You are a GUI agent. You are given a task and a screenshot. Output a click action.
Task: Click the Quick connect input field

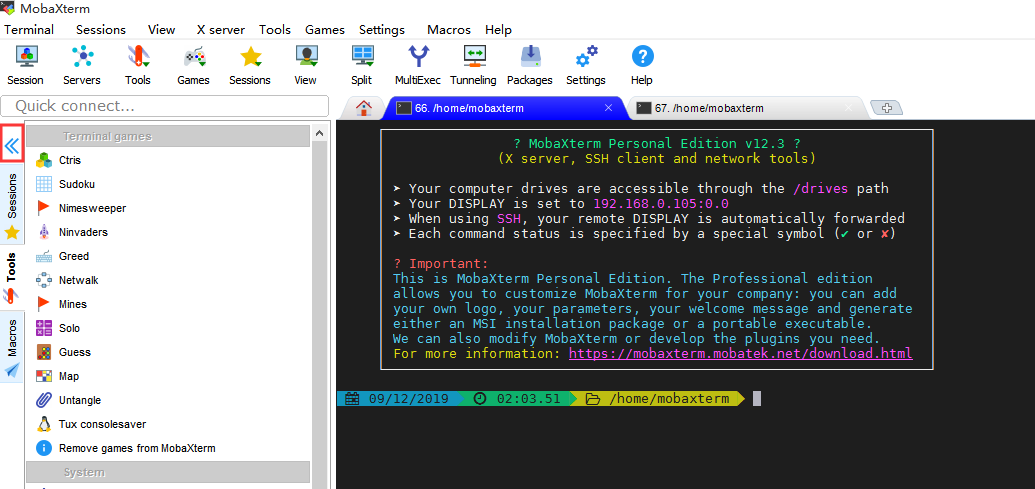(164, 106)
